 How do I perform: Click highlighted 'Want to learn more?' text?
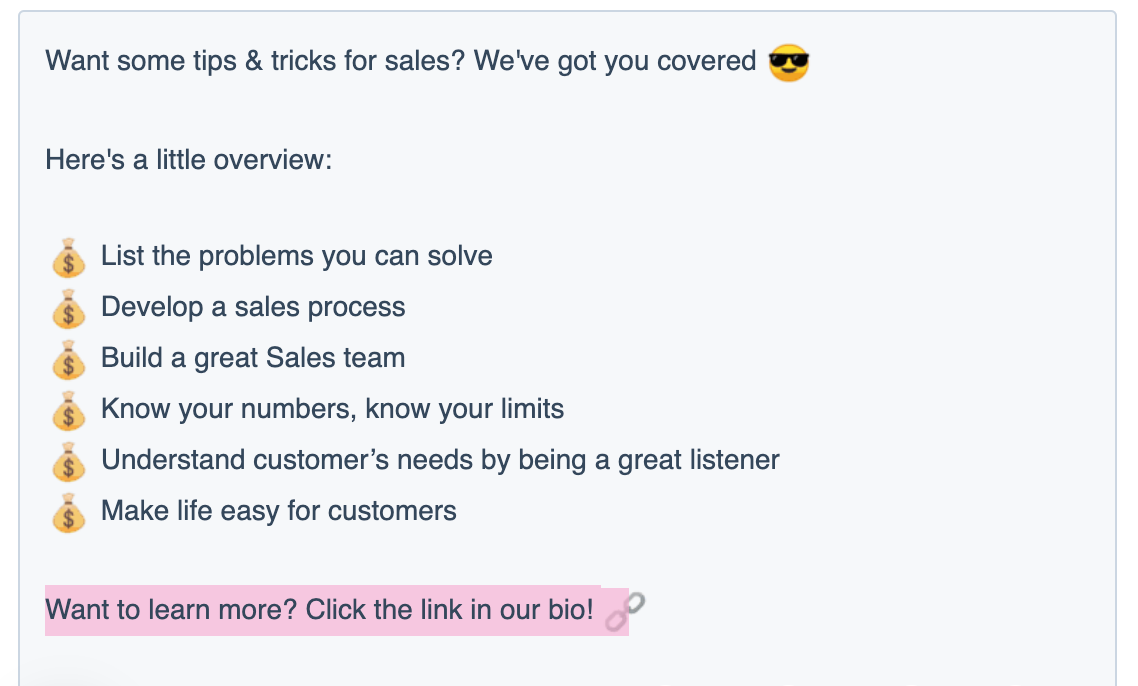[x=171, y=610]
